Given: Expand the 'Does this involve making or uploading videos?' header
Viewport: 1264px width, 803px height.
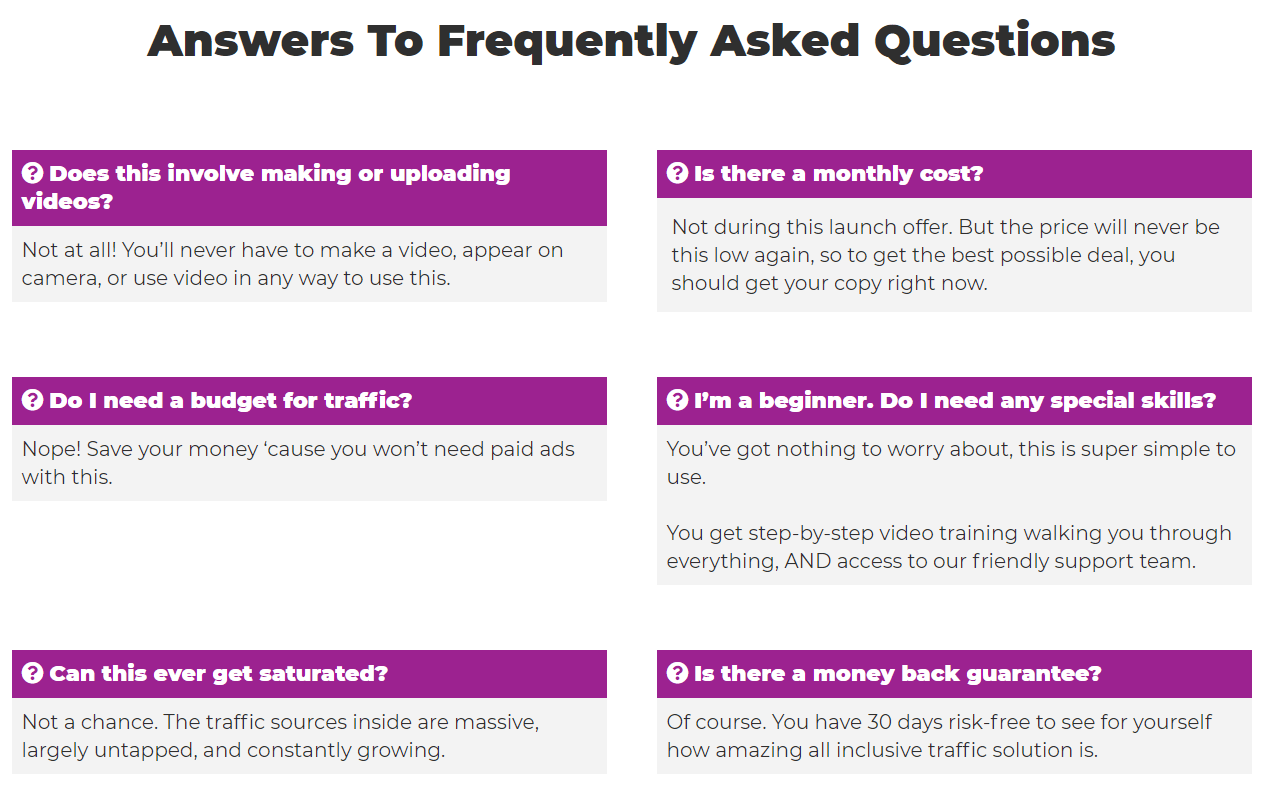Looking at the screenshot, I should [309, 188].
